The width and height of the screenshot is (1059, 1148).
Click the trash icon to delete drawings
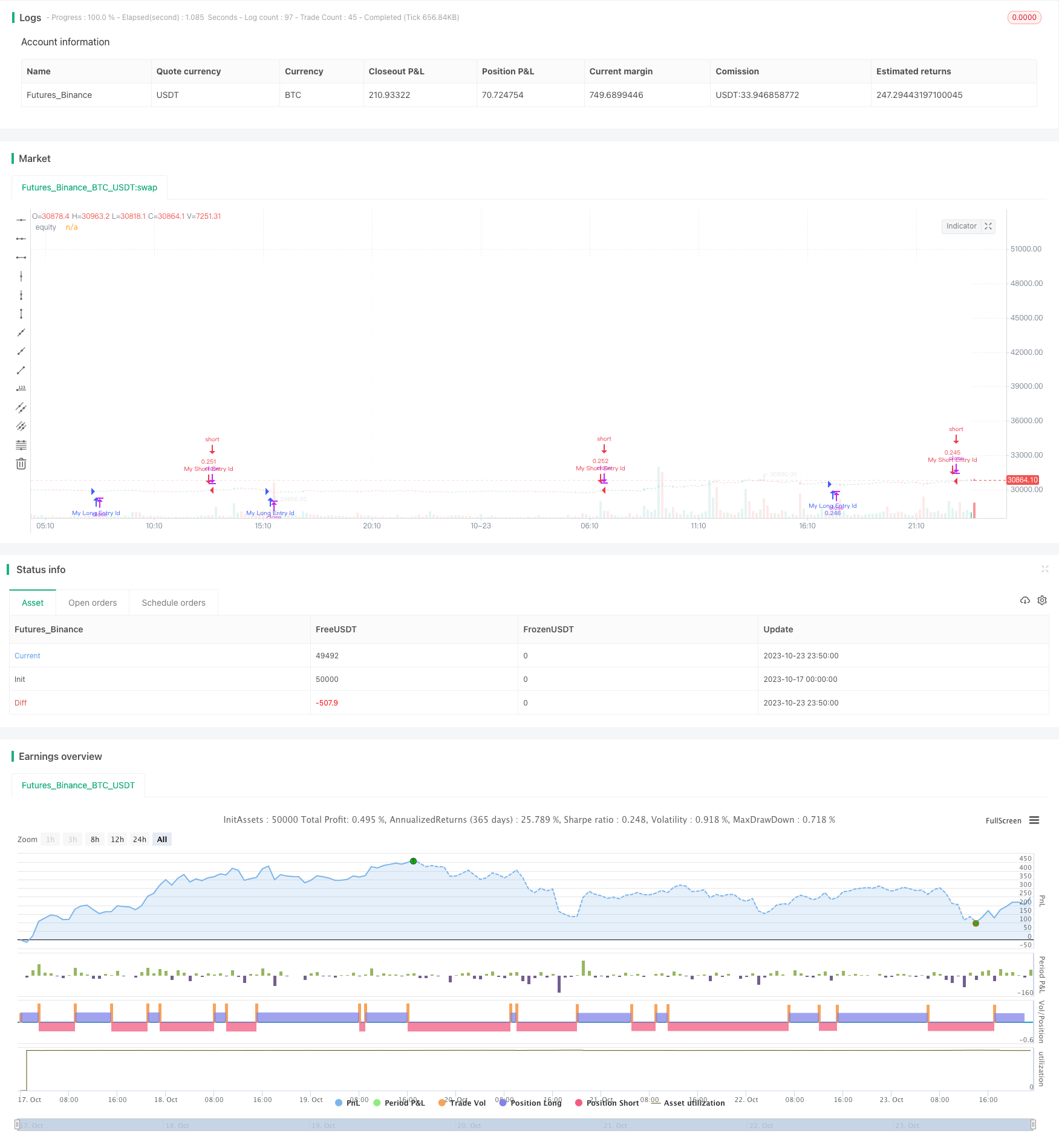[x=21, y=464]
